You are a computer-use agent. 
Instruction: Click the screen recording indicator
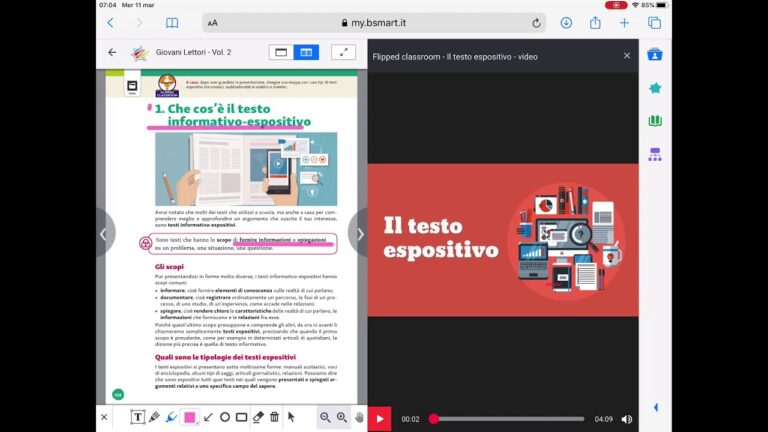[x=616, y=5]
